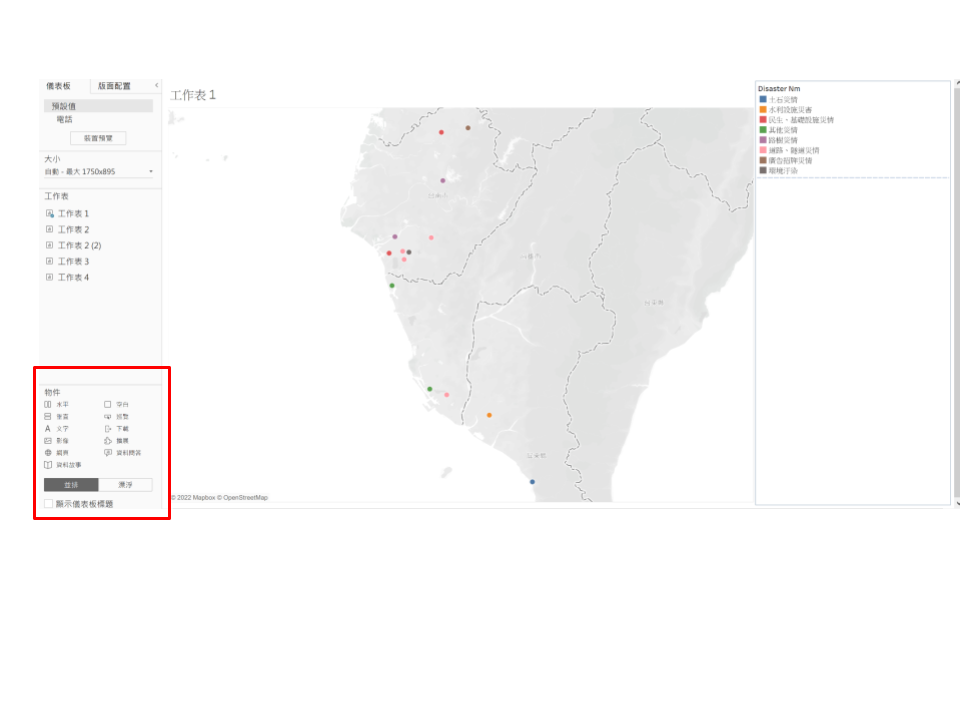Choose the 並排 tiled layout mode
The image size is (960, 720).
point(71,485)
